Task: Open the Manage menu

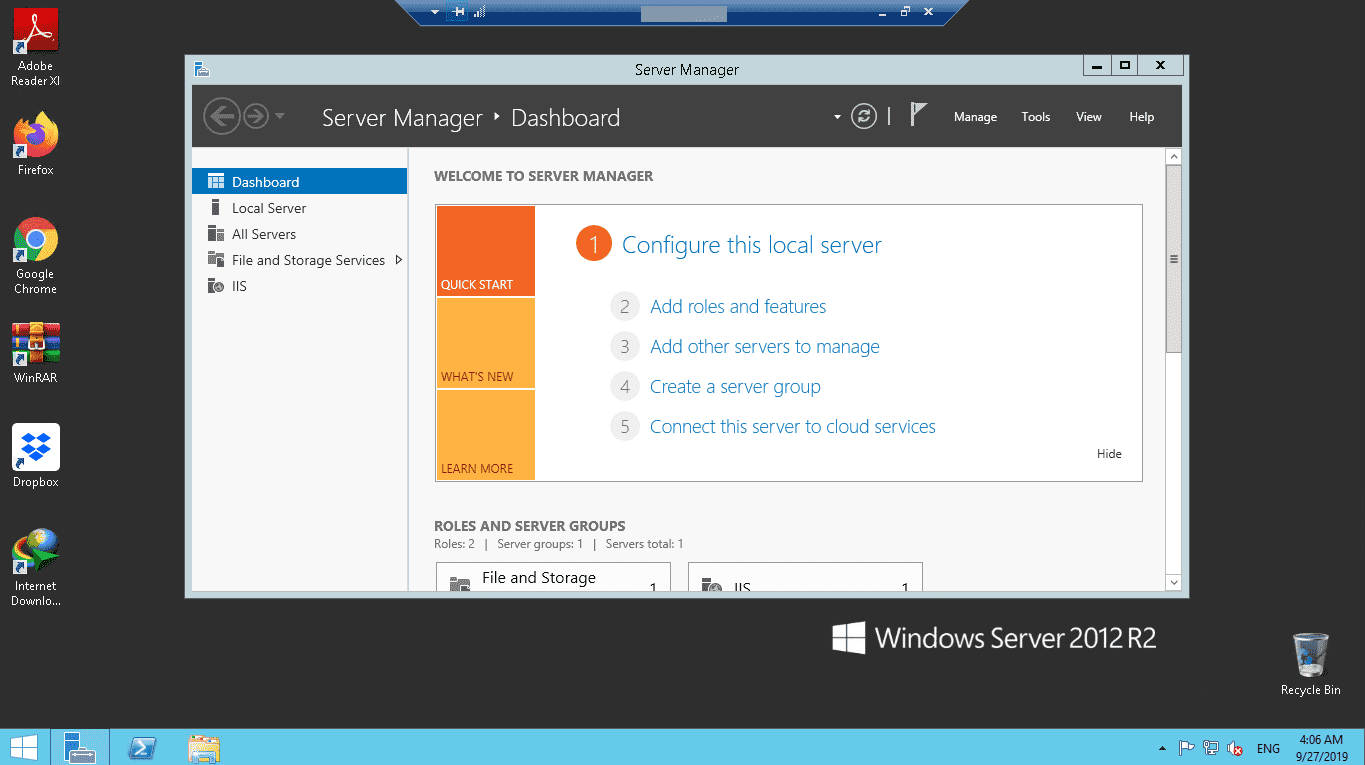Action: [x=975, y=117]
